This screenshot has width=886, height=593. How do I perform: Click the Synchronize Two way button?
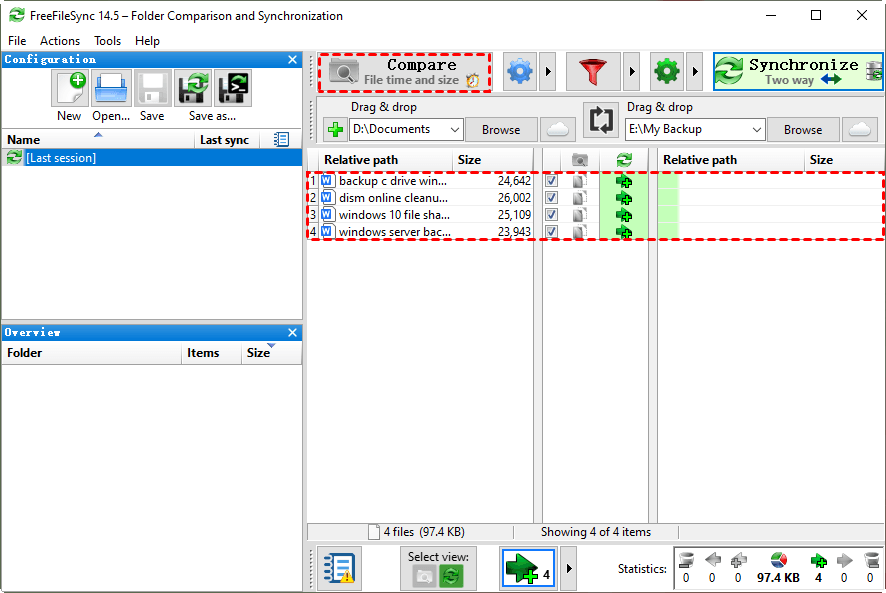797,72
